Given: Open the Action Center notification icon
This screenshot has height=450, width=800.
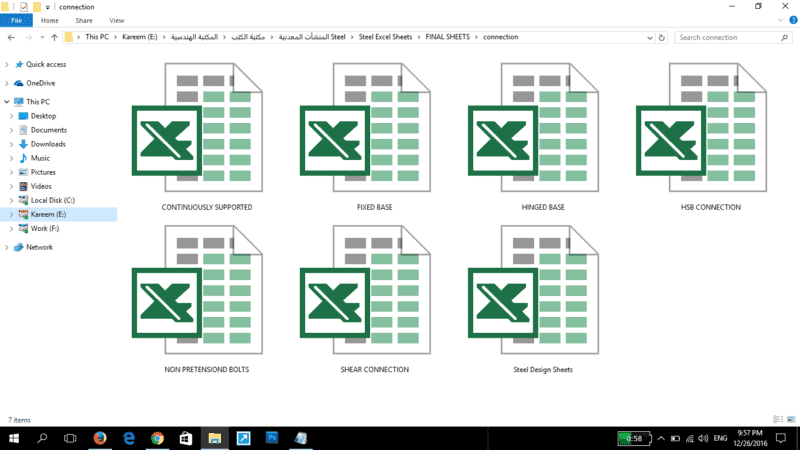Looking at the screenshot, I should [x=781, y=438].
